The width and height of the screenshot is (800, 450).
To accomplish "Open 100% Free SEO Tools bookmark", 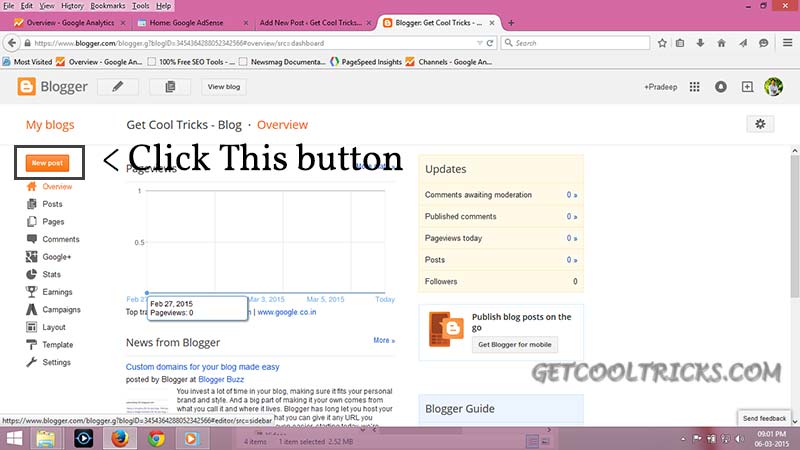I will pos(191,62).
